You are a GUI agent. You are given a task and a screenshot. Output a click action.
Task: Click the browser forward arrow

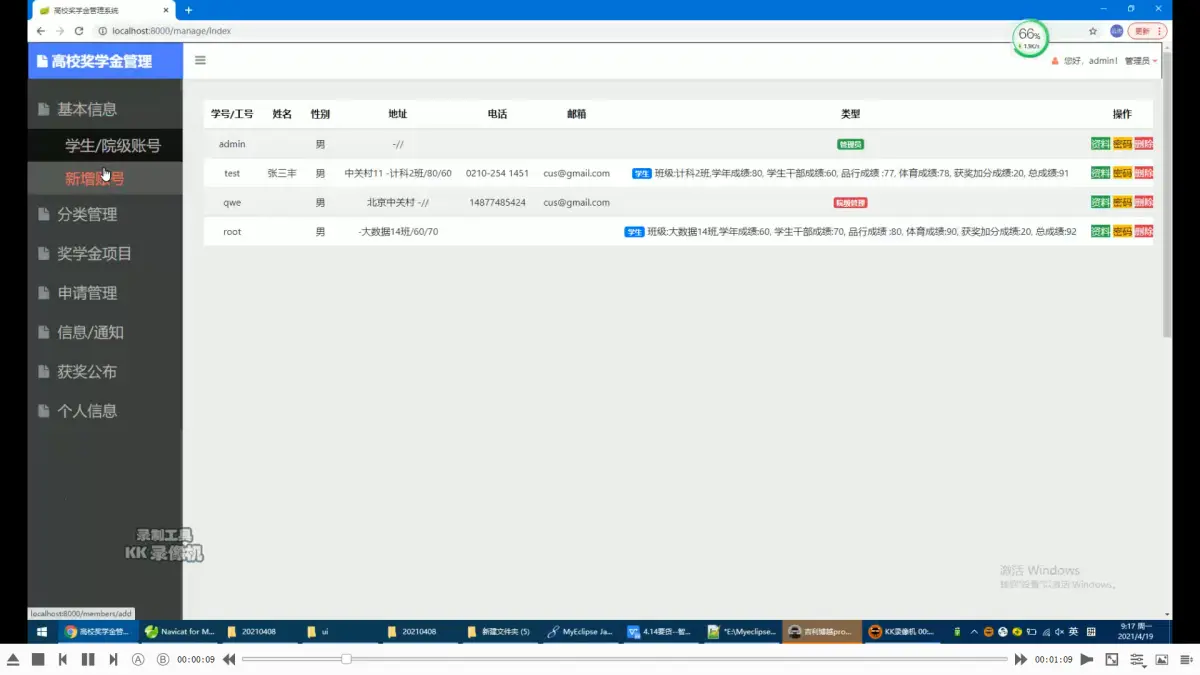(59, 31)
